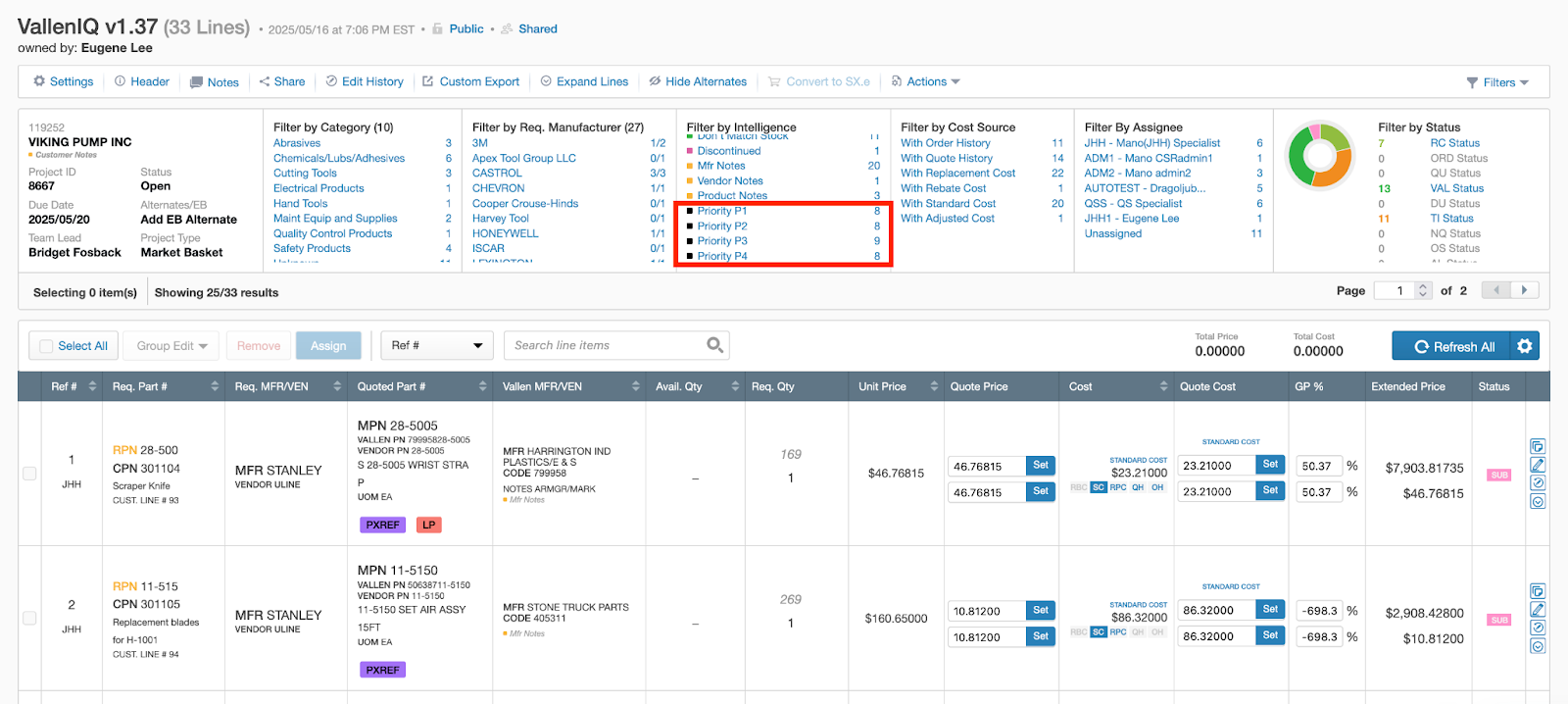Screen dimensions: 1568x704
Task: Click the search magnifier icon
Action: 715,345
